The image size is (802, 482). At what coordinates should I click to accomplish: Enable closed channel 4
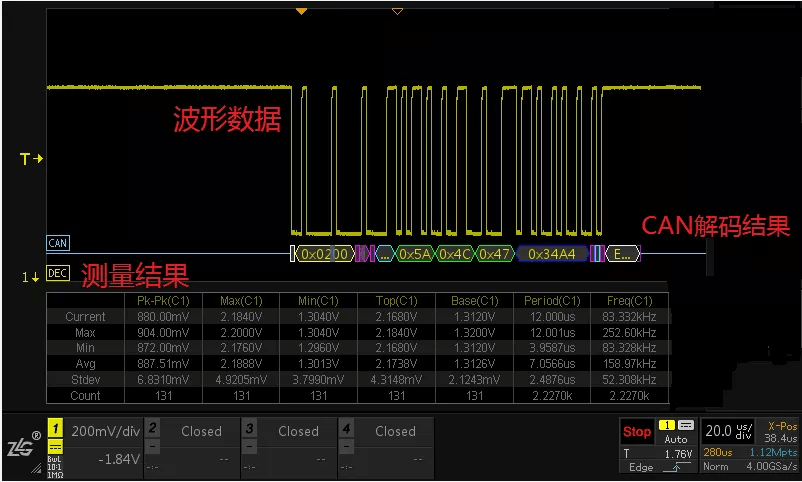[346, 428]
